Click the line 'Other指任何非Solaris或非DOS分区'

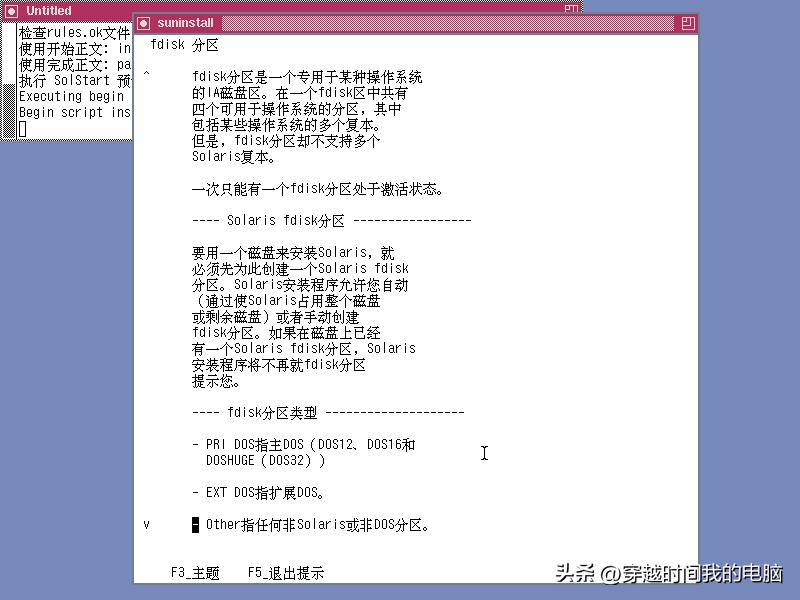point(317,524)
